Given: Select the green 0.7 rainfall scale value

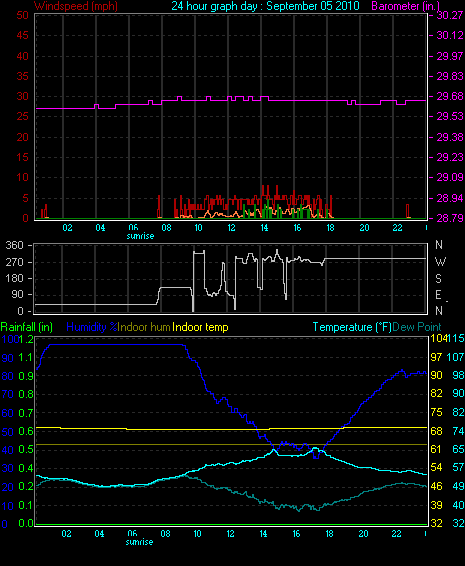Looking at the screenshot, I should pyautogui.click(x=26, y=413).
